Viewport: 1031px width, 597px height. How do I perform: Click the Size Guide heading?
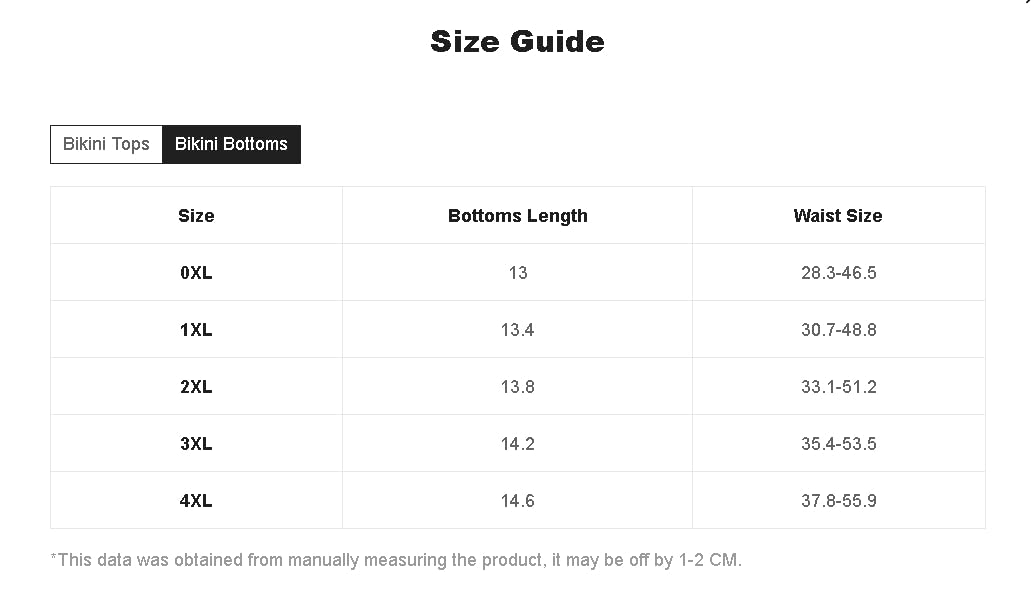pos(517,42)
